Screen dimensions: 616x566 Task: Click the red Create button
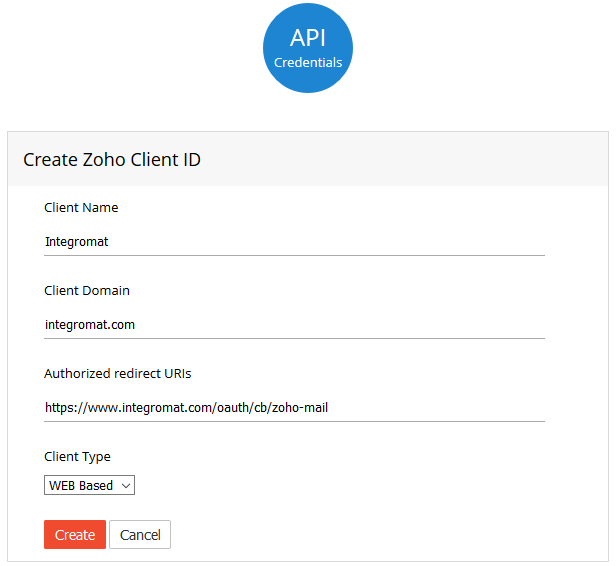point(75,535)
